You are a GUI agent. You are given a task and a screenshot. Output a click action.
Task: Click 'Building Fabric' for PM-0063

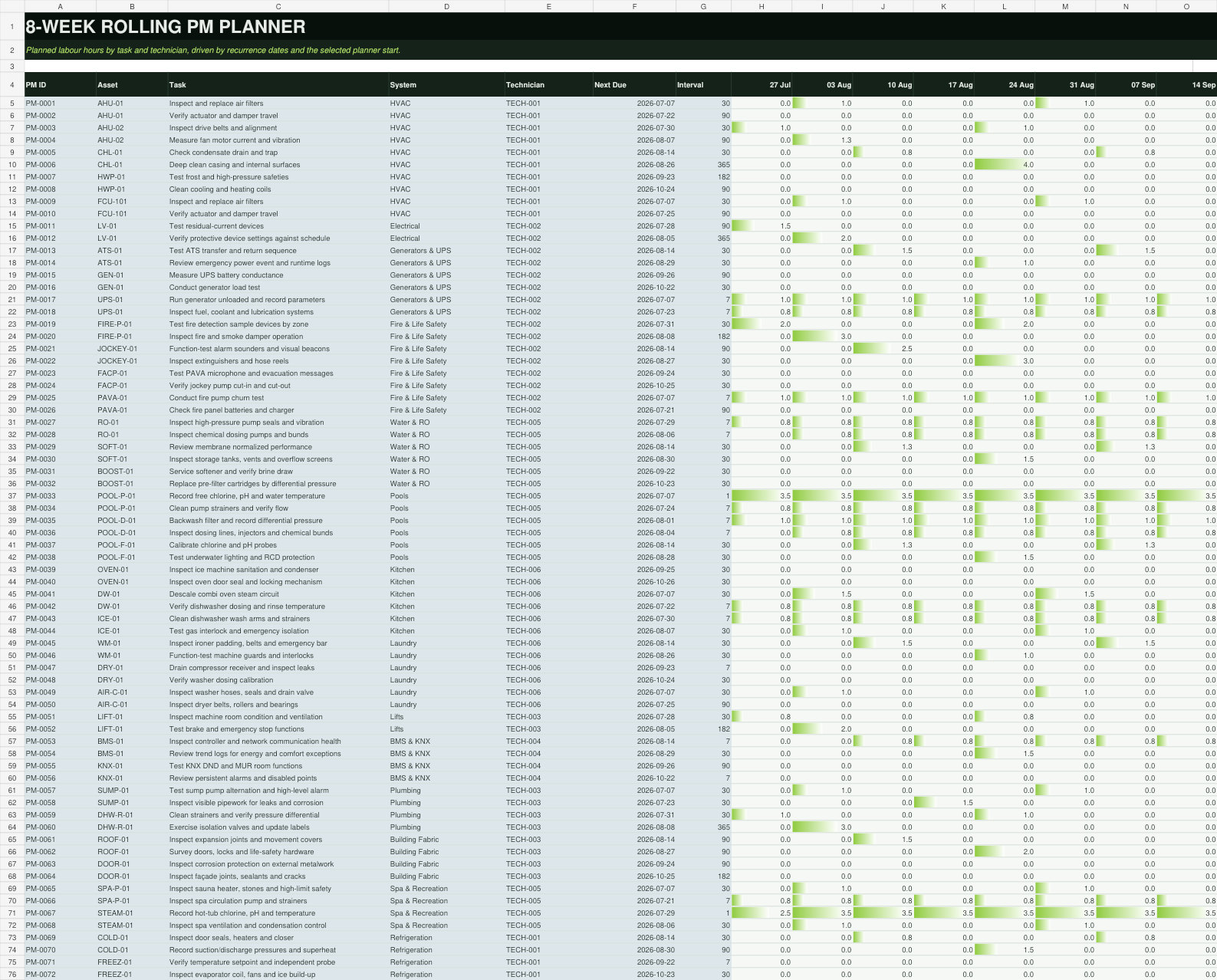pyautogui.click(x=446, y=864)
